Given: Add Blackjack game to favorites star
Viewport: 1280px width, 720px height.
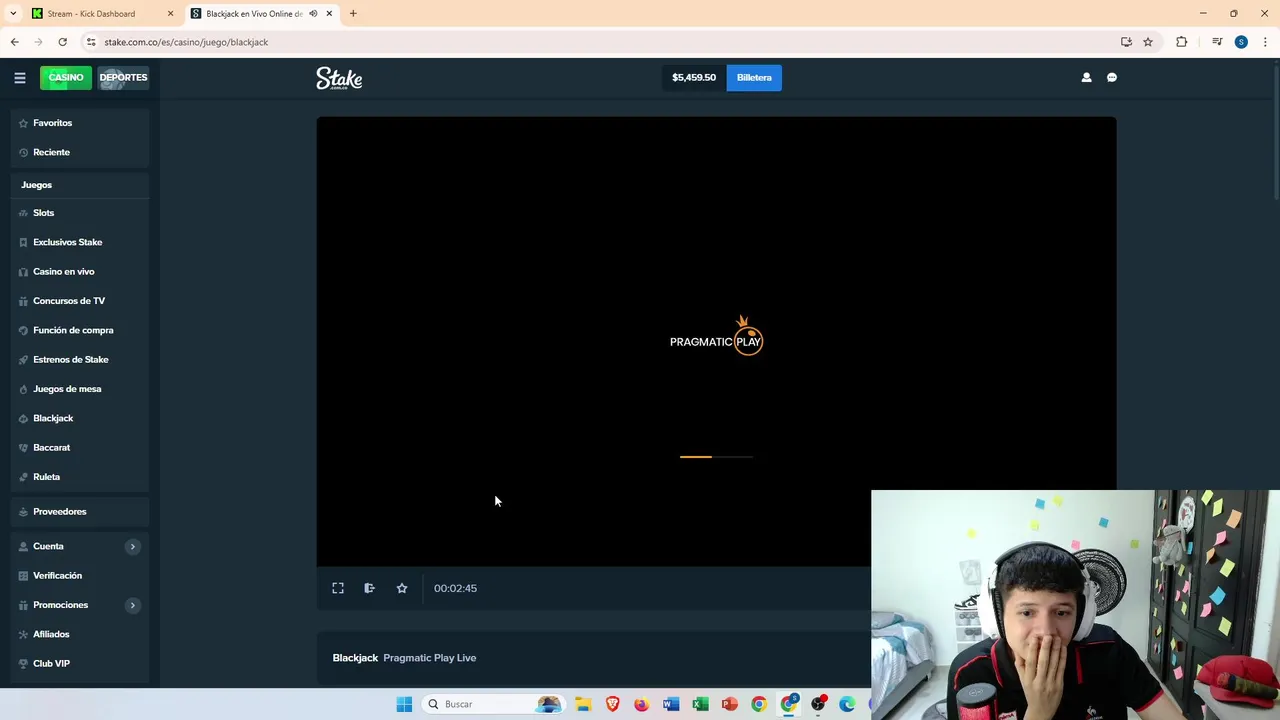Looking at the screenshot, I should pos(402,588).
